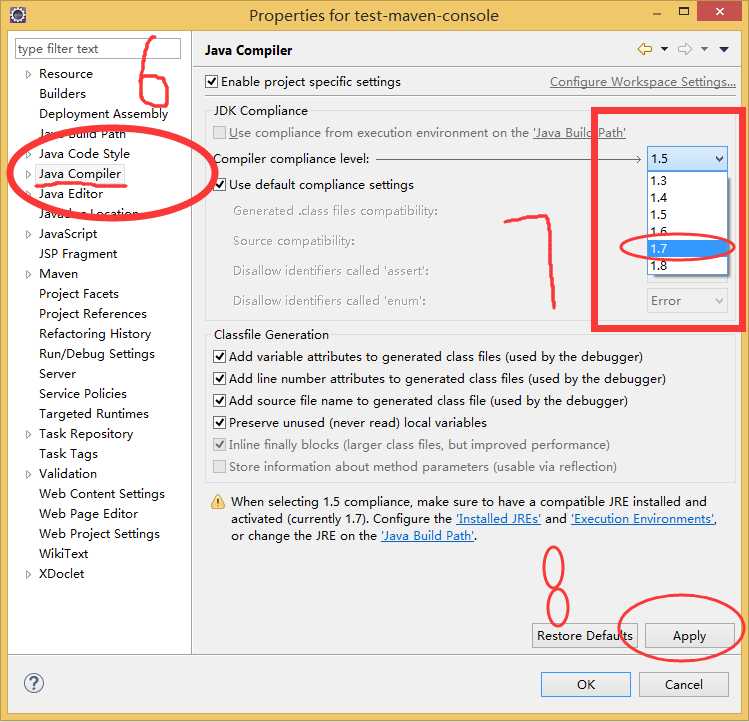Image resolution: width=749 pixels, height=722 pixels.
Task: Toggle Add variable attributes to generated class files
Action: point(219,356)
